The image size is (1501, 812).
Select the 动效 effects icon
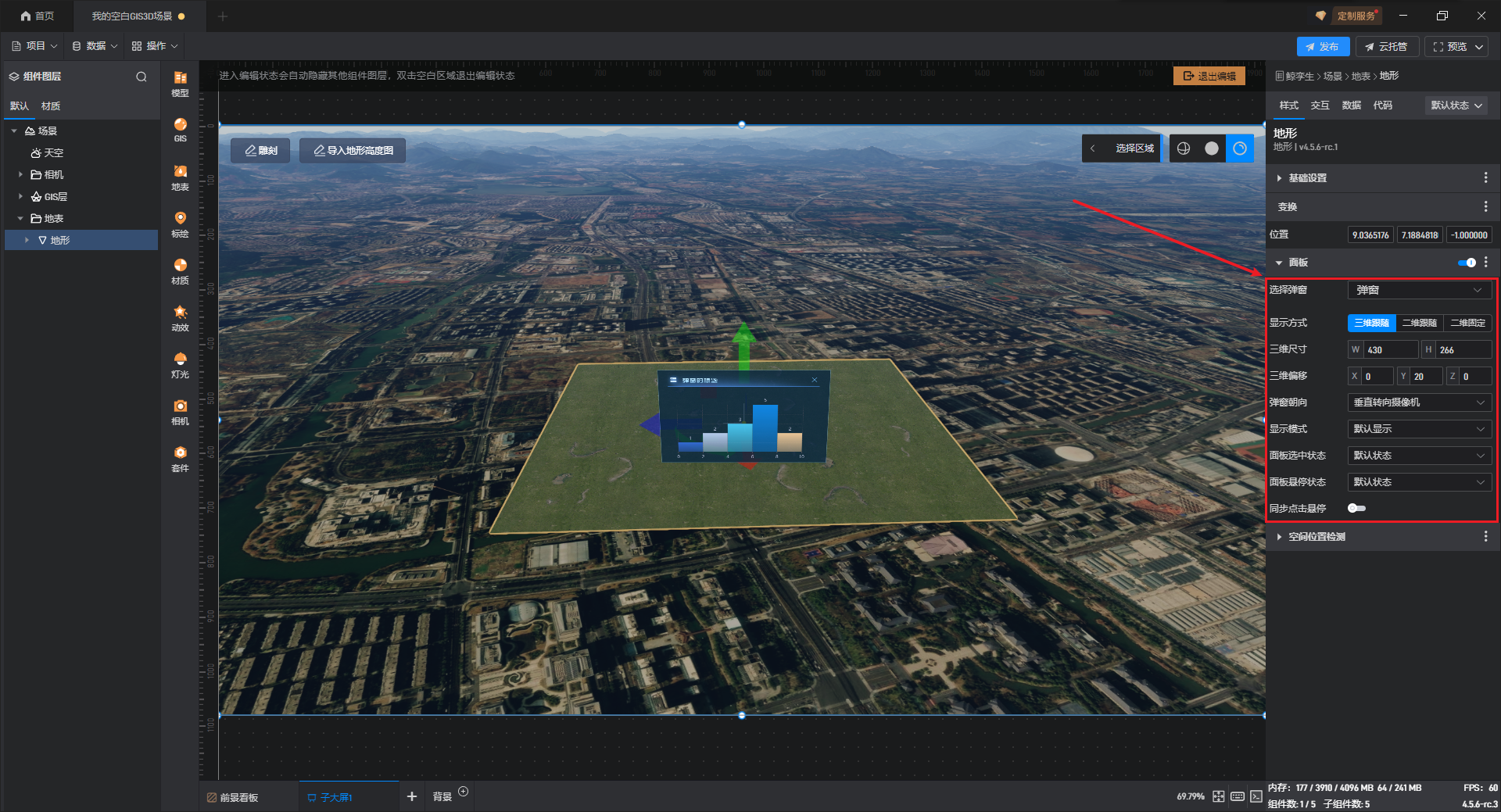coord(180,317)
